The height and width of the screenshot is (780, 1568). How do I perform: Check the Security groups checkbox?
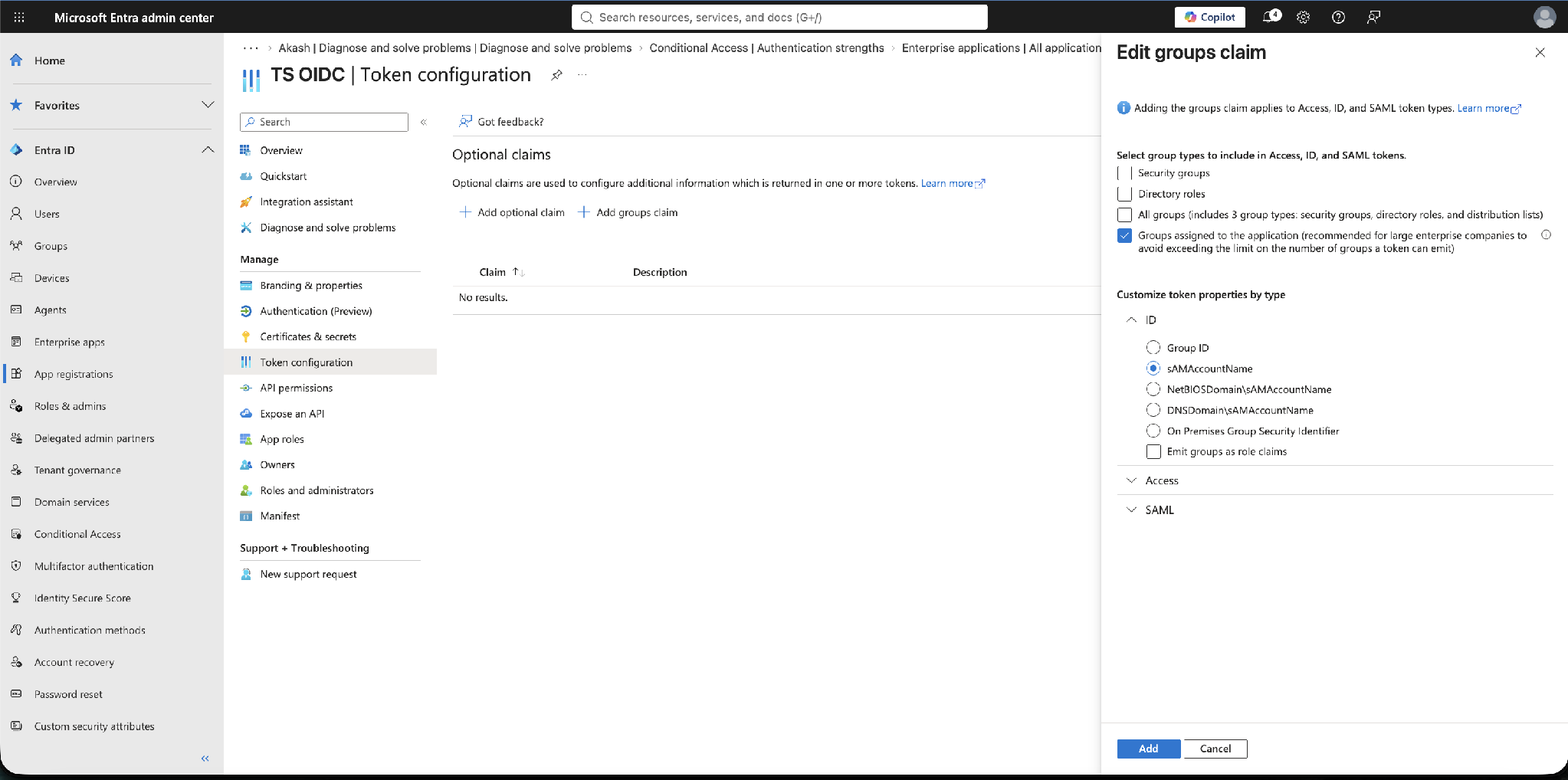1124,173
